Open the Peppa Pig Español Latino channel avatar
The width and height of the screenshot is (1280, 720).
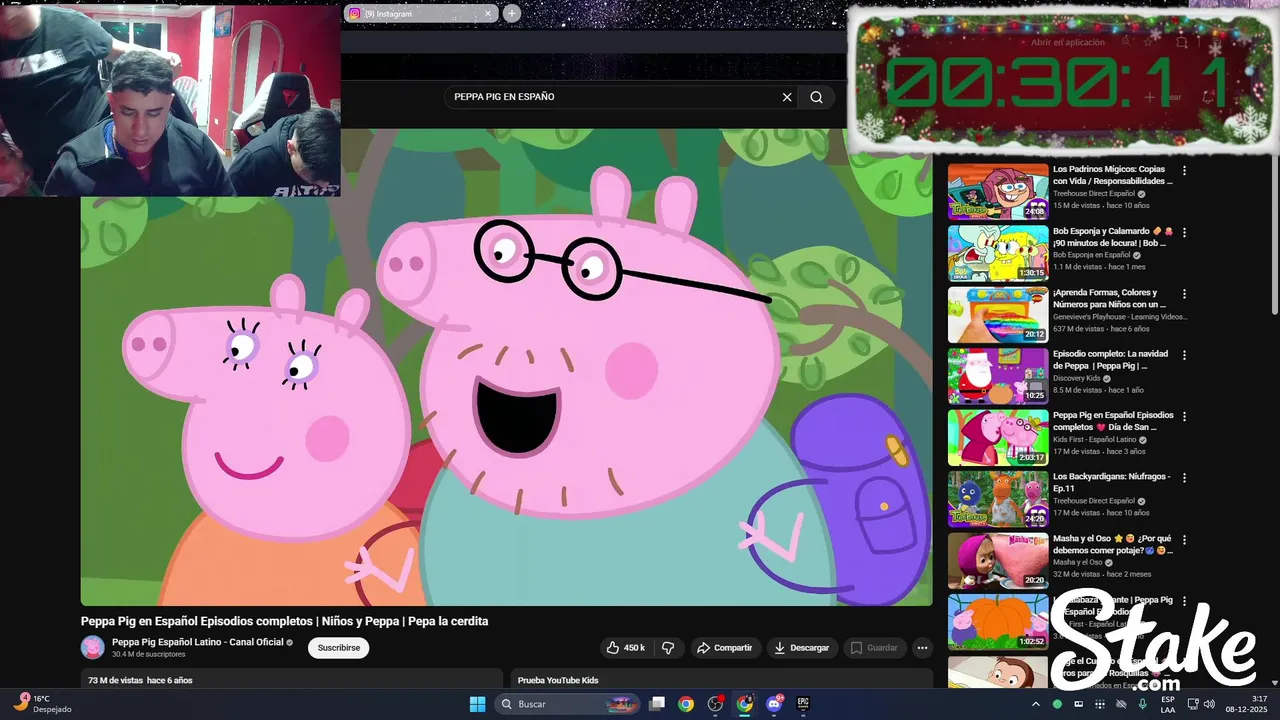tap(93, 647)
